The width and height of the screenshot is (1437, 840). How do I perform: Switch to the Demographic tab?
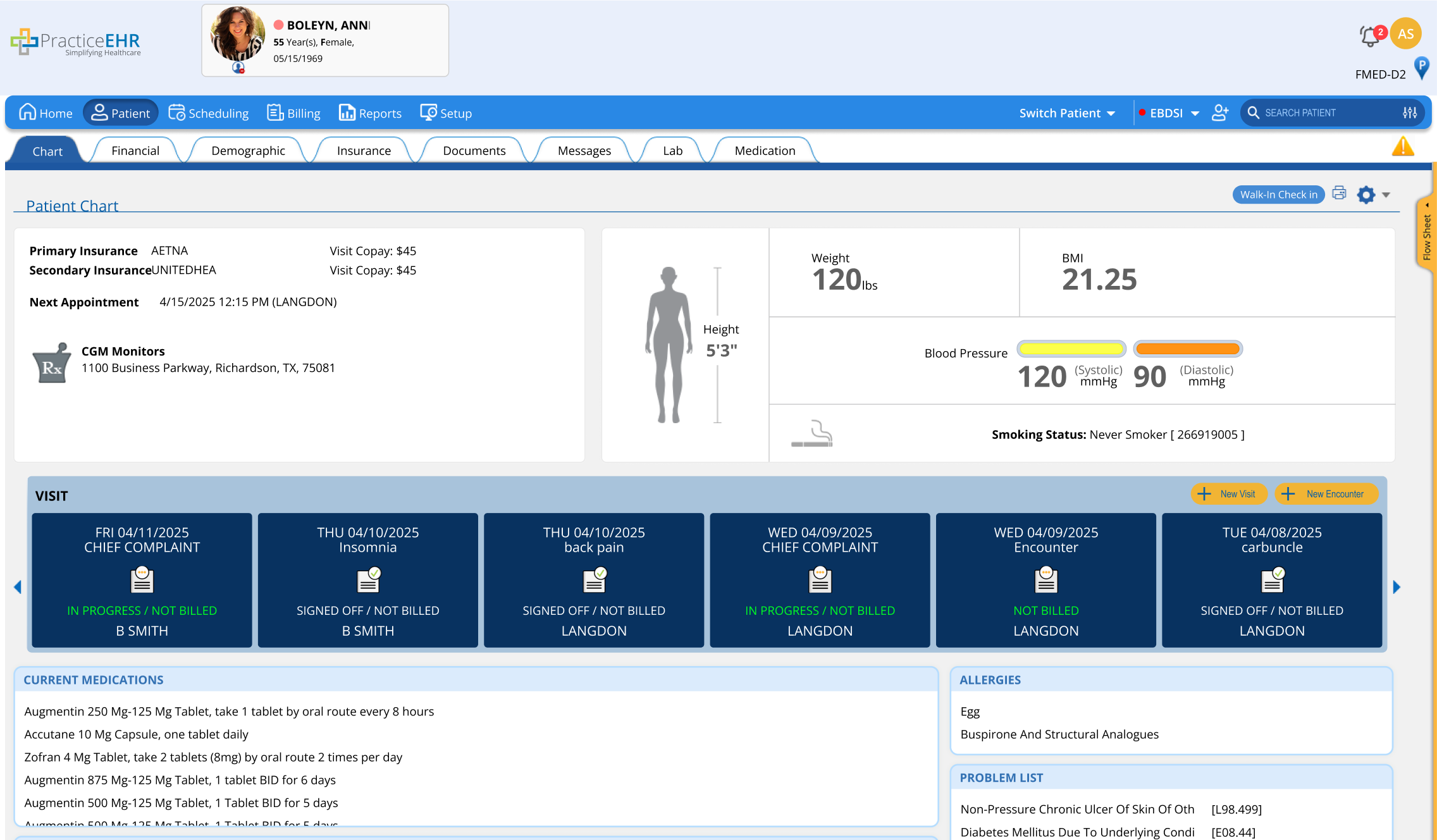(x=248, y=151)
